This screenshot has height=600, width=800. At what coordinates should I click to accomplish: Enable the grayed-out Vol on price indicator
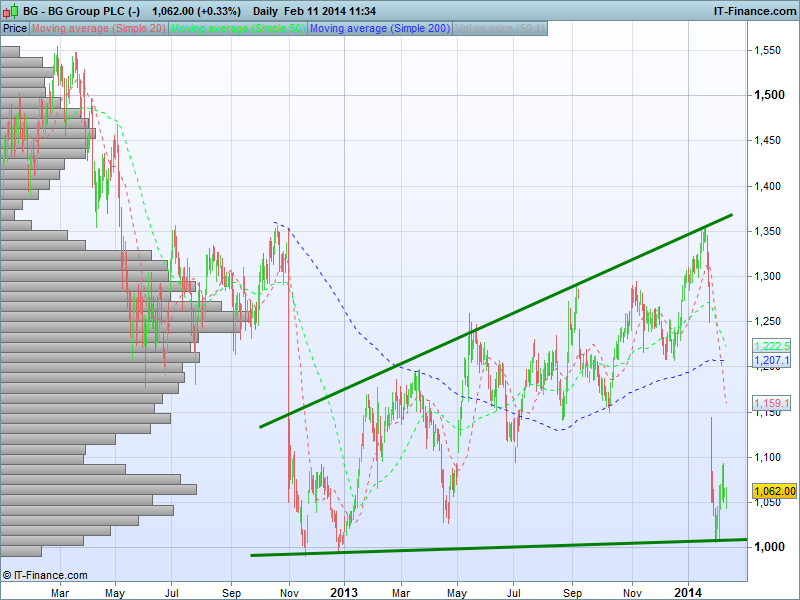[x=498, y=29]
